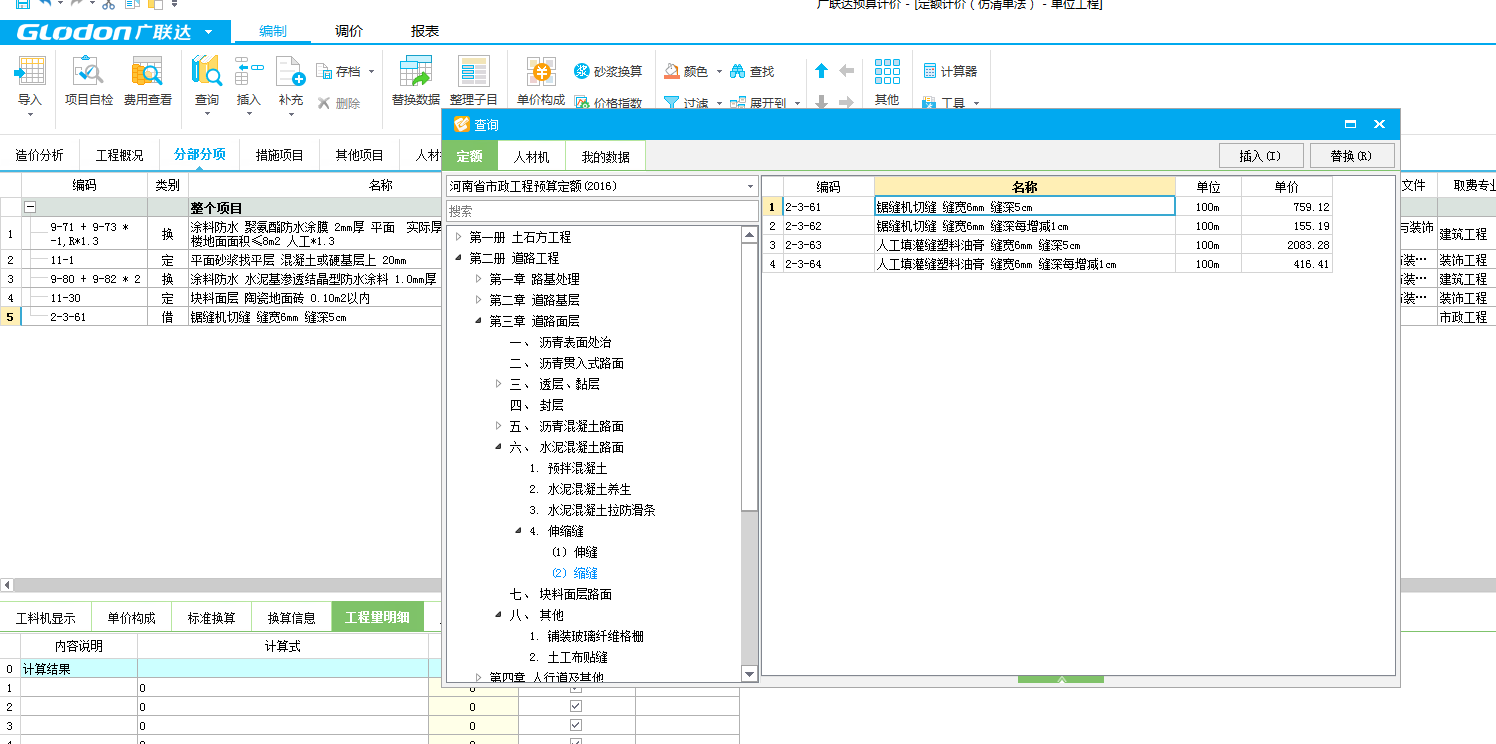Click the 过滤 filter funnel icon
Screen dimensions: 1496x744
pos(672,103)
